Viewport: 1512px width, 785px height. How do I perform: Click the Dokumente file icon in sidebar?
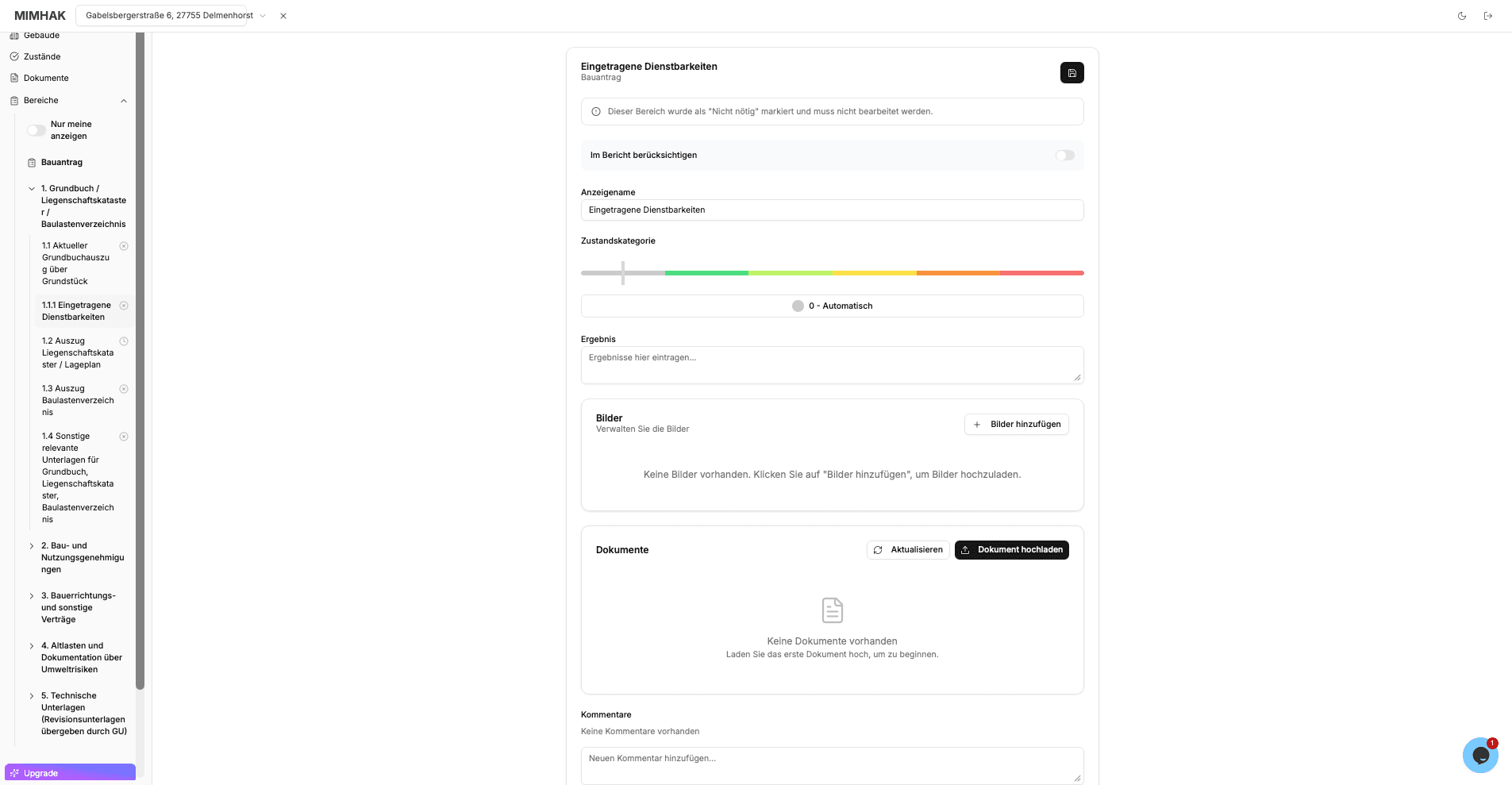(x=14, y=79)
